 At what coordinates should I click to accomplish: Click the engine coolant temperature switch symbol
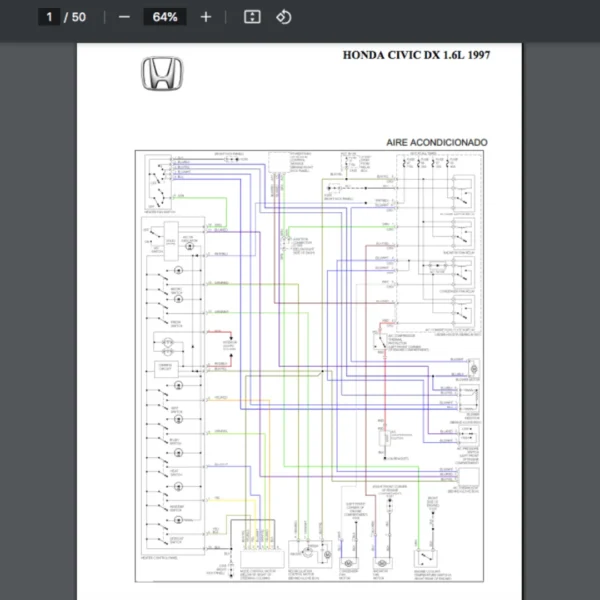(x=428, y=556)
